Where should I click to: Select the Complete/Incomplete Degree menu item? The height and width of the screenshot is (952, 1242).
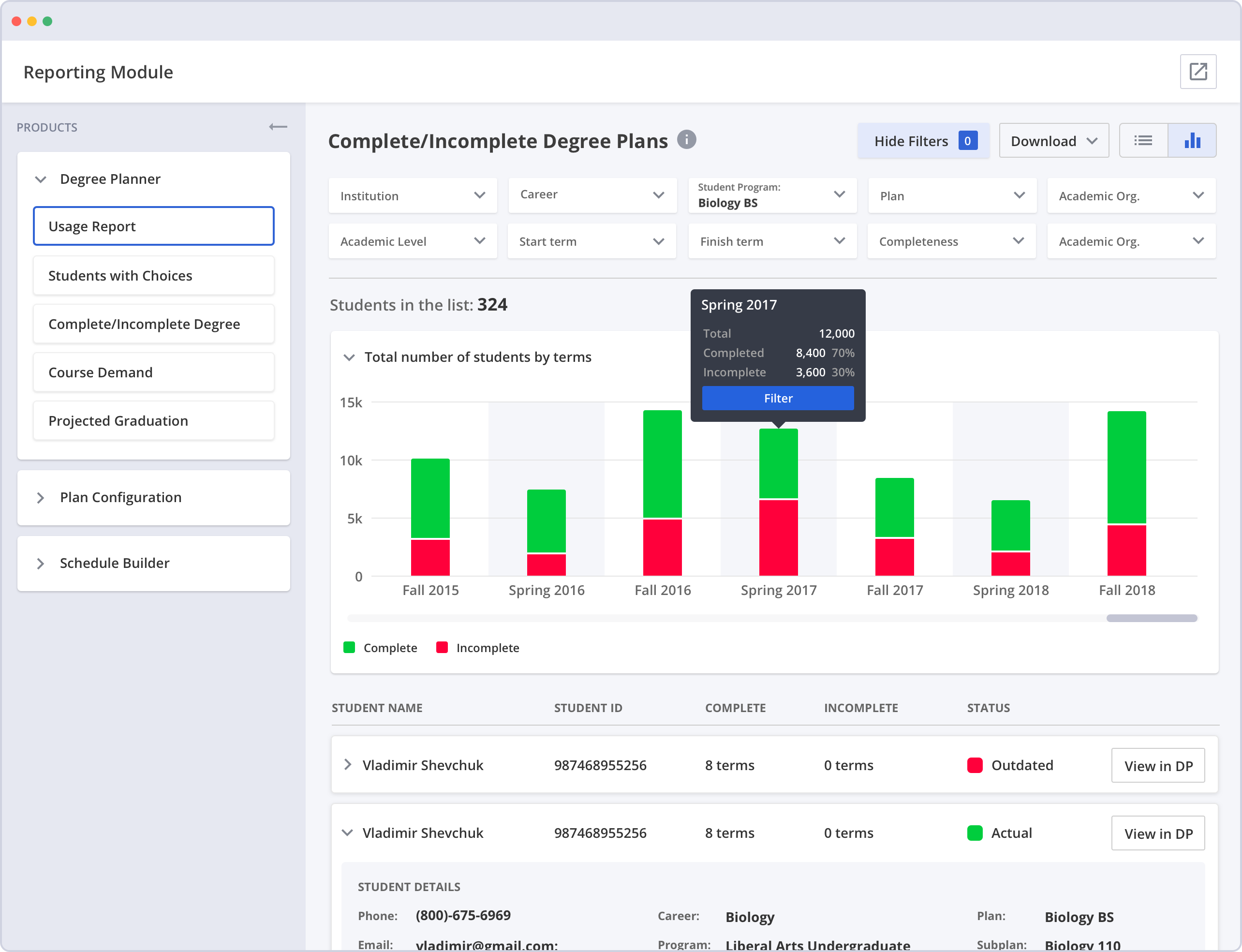click(154, 324)
